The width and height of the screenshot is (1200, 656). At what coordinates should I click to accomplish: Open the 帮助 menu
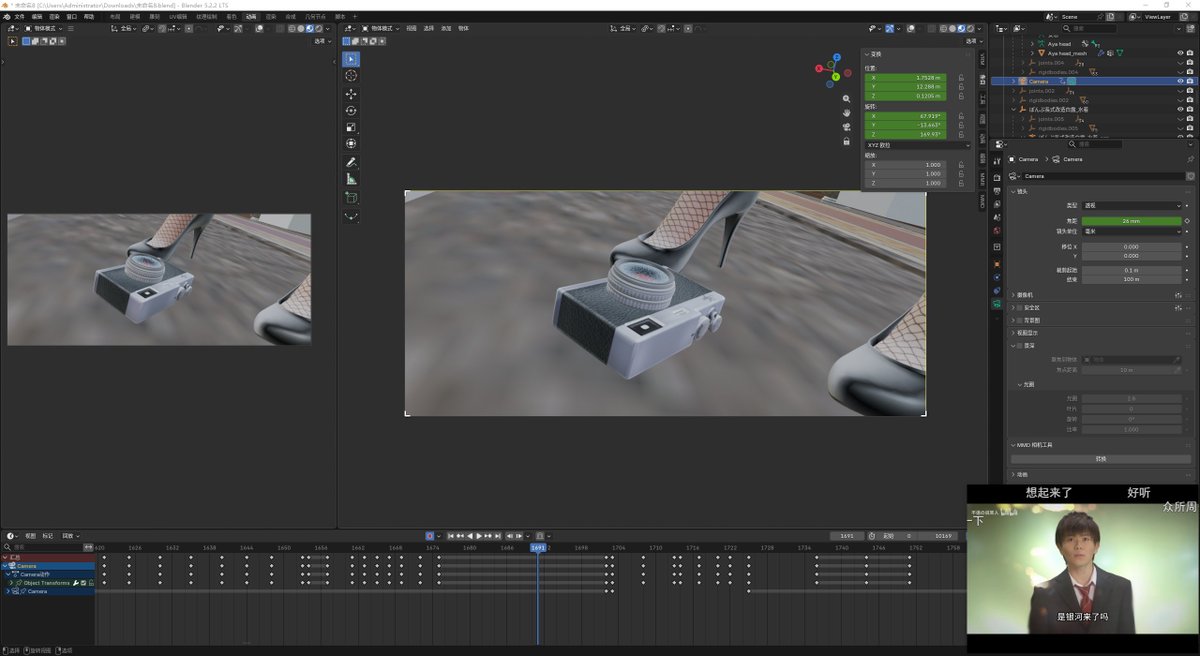89,17
